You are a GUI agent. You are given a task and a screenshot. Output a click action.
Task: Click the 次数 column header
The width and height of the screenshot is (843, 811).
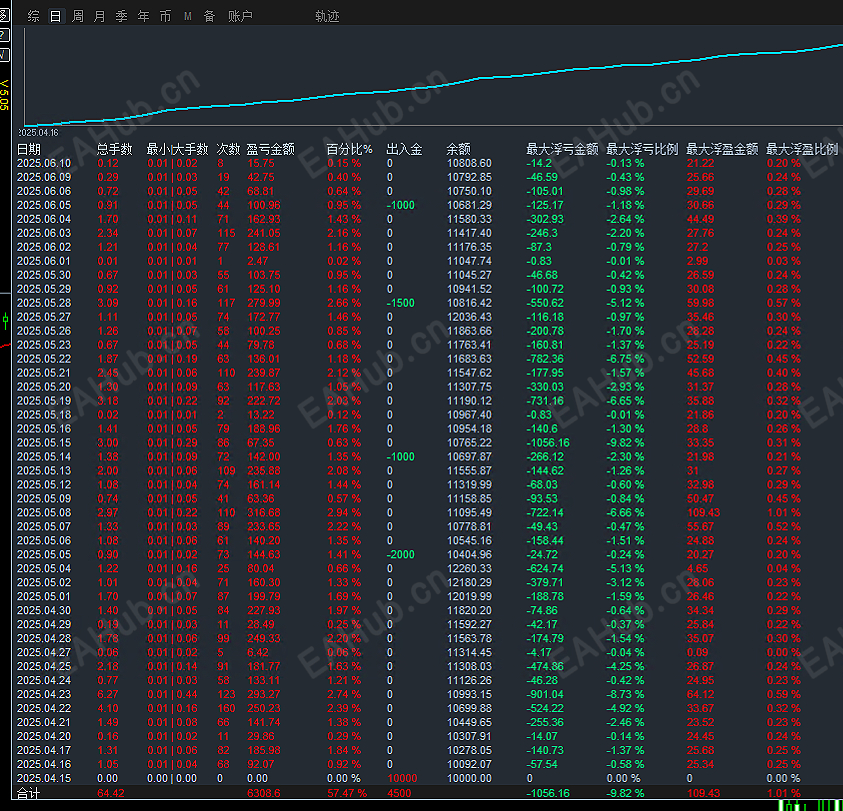228,149
